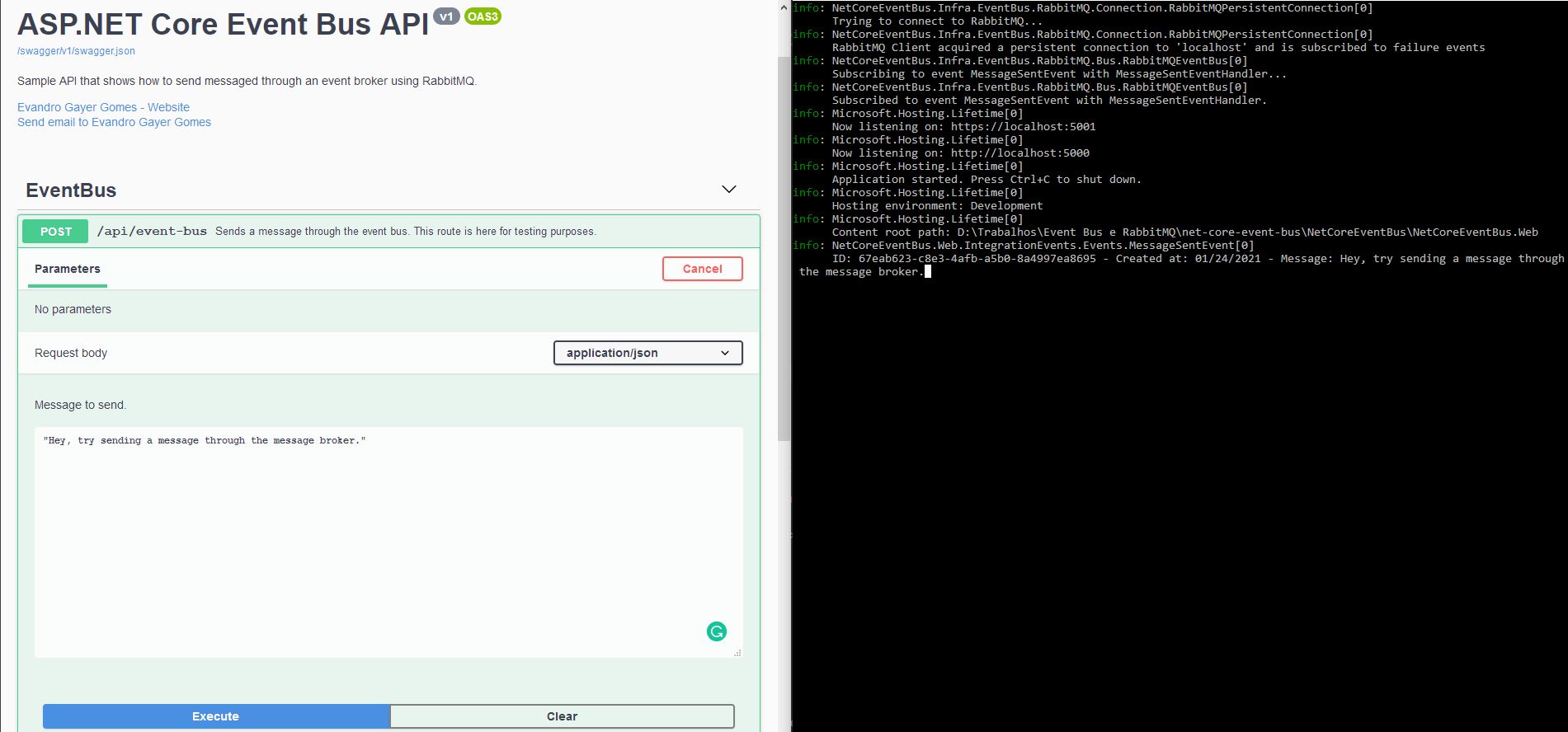Click 'Trying to connect to RabbitMQ...' terminal line
Viewport: 1568px width, 732px height.
(x=937, y=21)
